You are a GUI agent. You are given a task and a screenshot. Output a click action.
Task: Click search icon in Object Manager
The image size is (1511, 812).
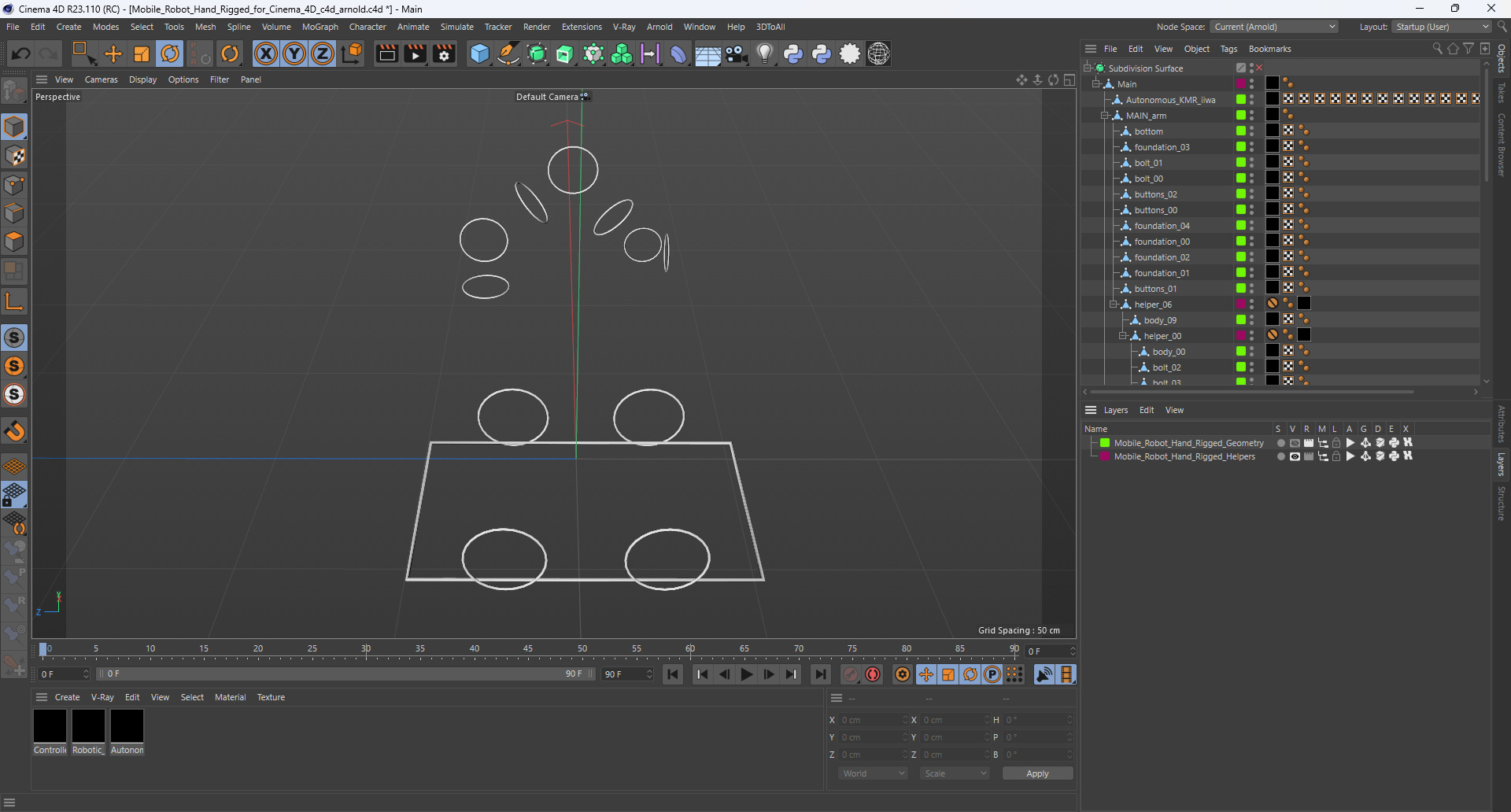coord(1437,49)
